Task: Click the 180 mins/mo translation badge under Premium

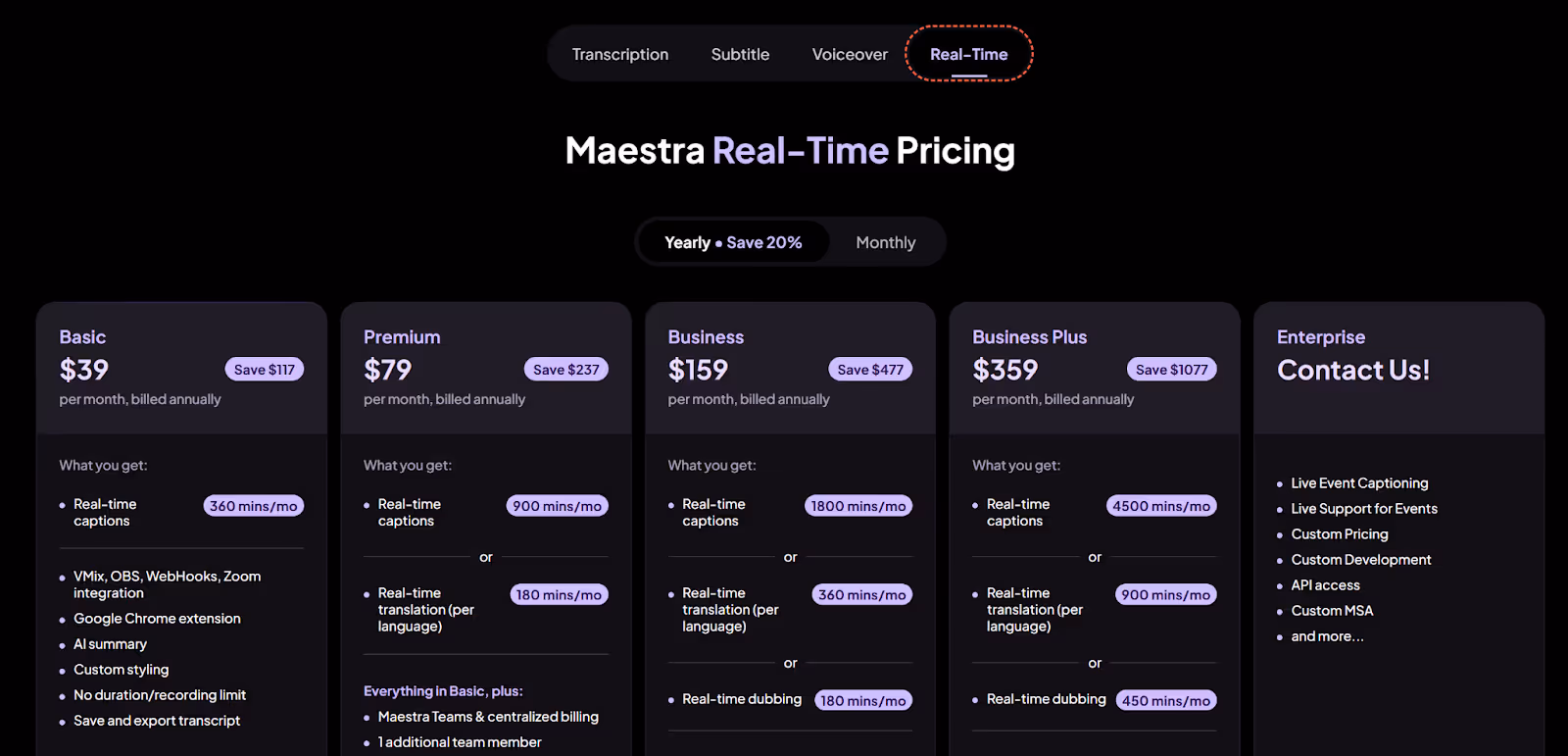Action: 559,594
